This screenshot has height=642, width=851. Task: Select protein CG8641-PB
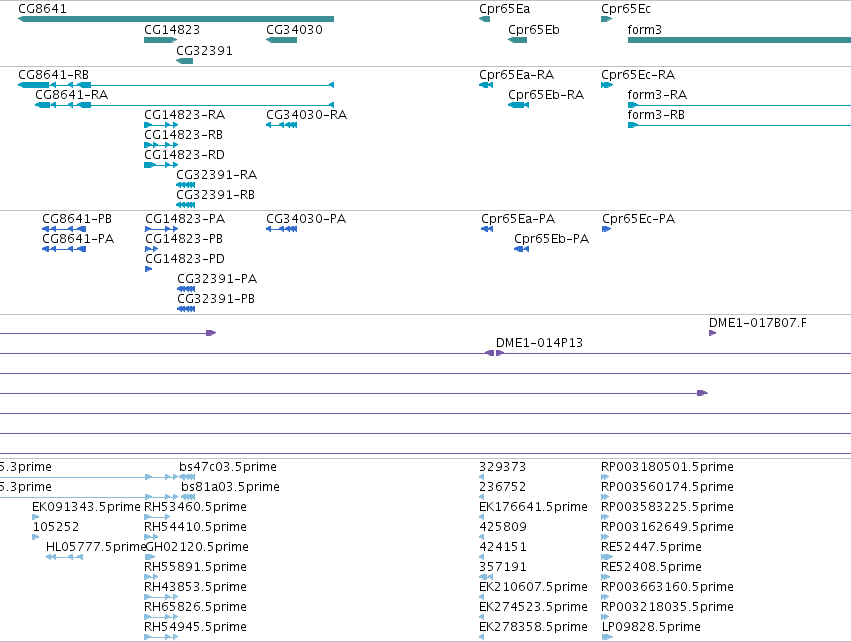coord(64,229)
